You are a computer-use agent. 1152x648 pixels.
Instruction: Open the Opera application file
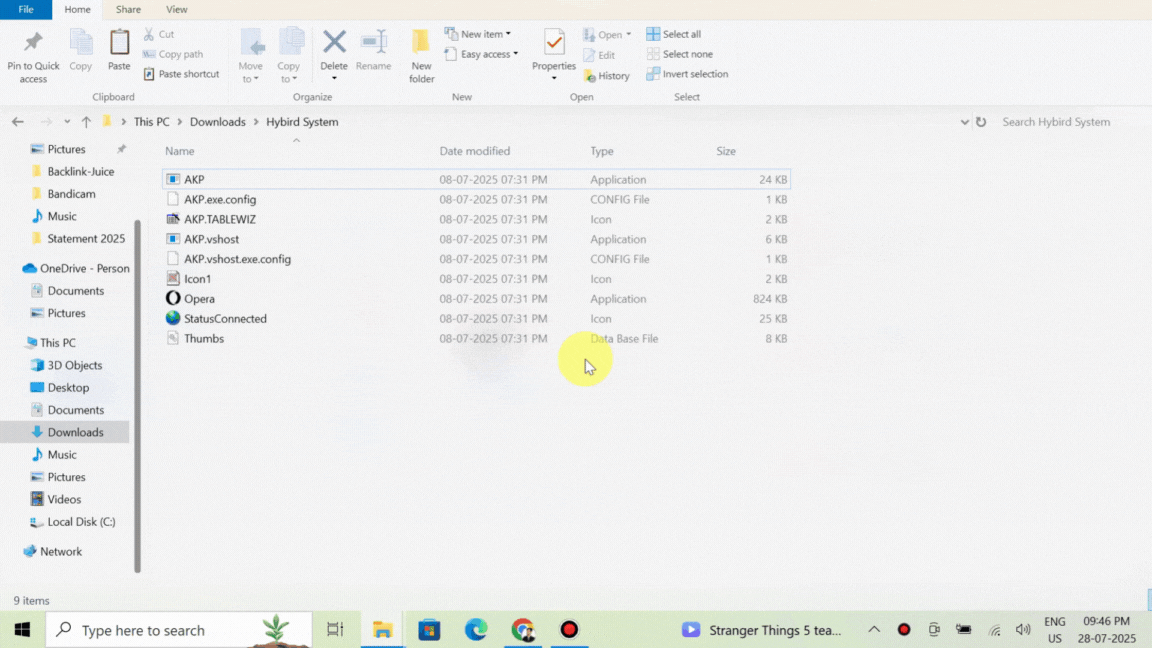pyautogui.click(x=199, y=299)
